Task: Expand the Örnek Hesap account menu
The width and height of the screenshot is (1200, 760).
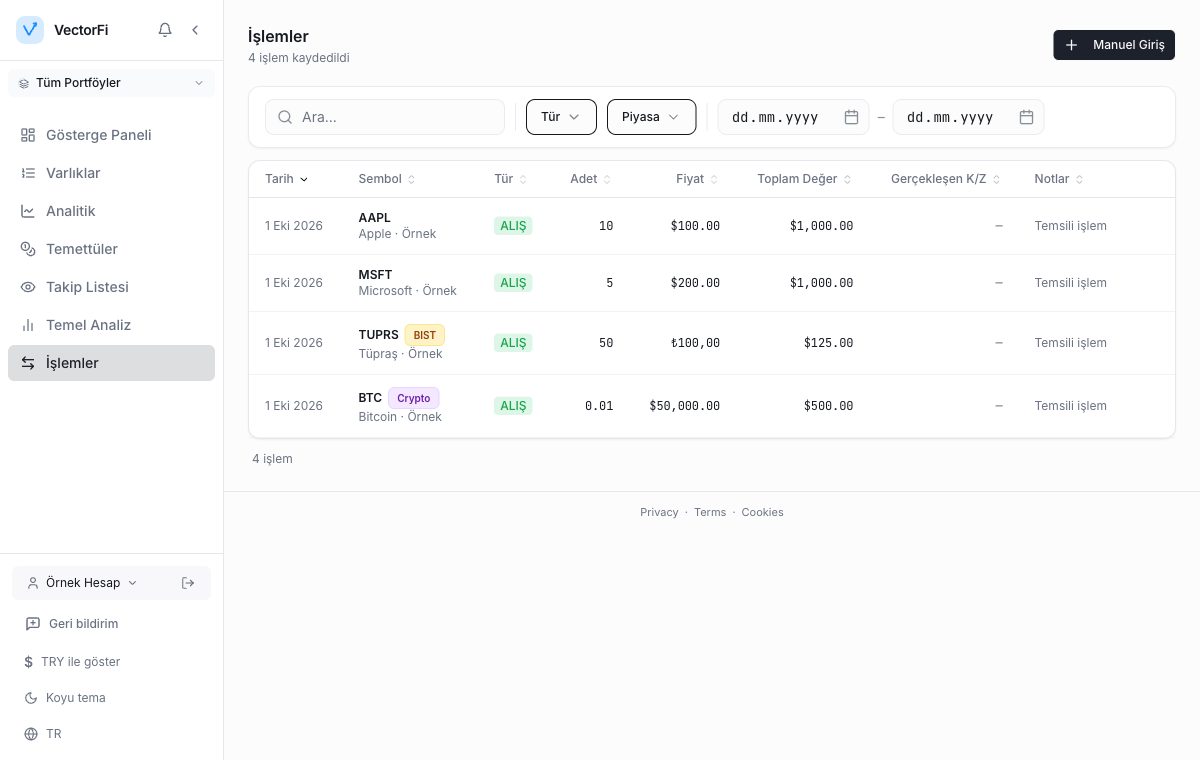Action: [82, 583]
